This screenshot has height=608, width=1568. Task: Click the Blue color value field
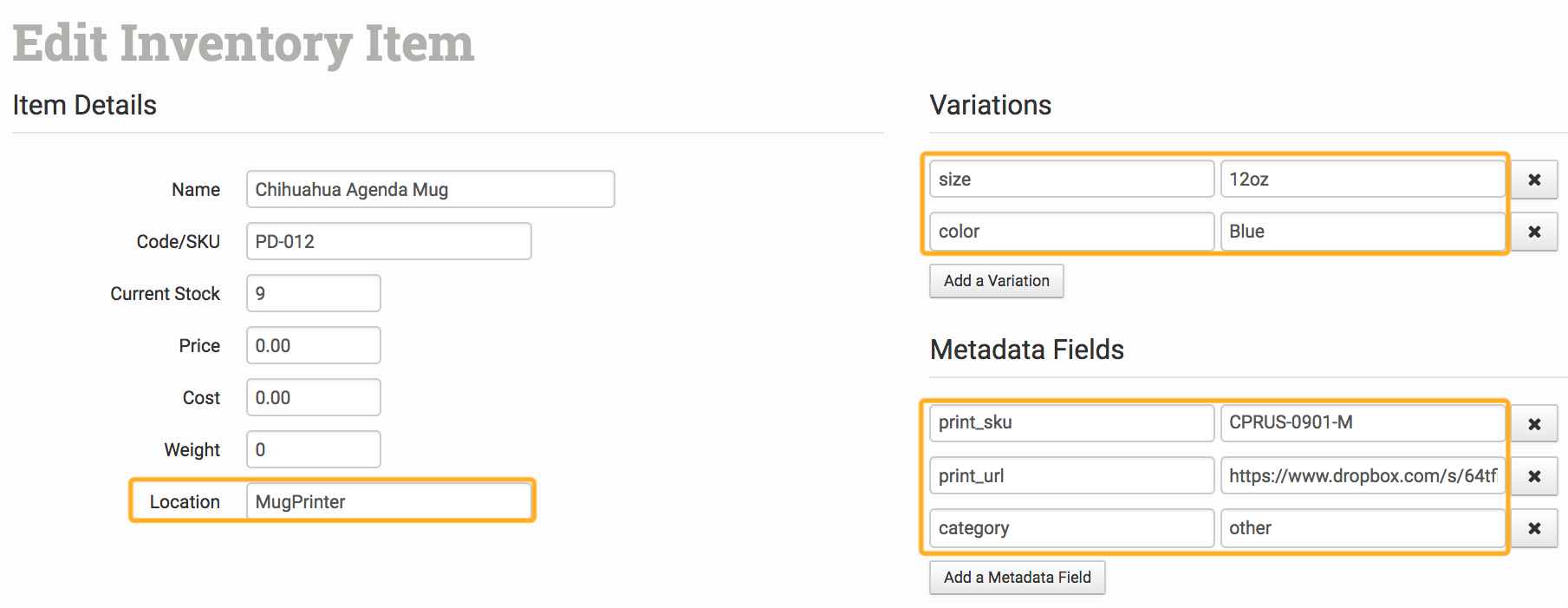(1362, 232)
